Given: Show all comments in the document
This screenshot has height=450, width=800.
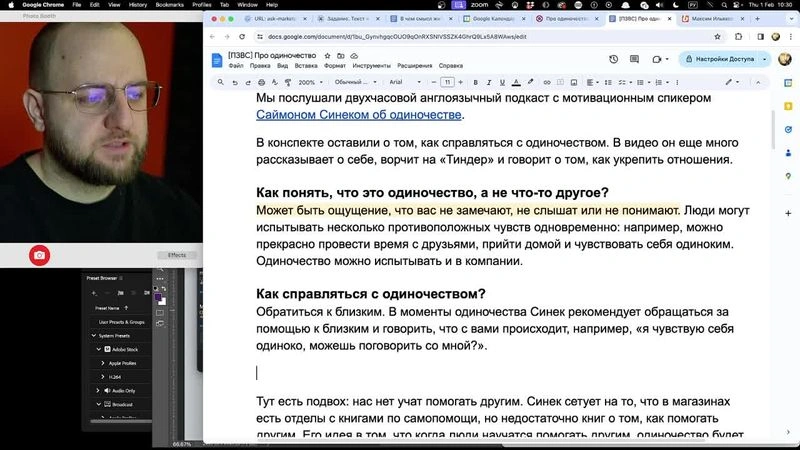Looking at the screenshot, I should point(634,59).
